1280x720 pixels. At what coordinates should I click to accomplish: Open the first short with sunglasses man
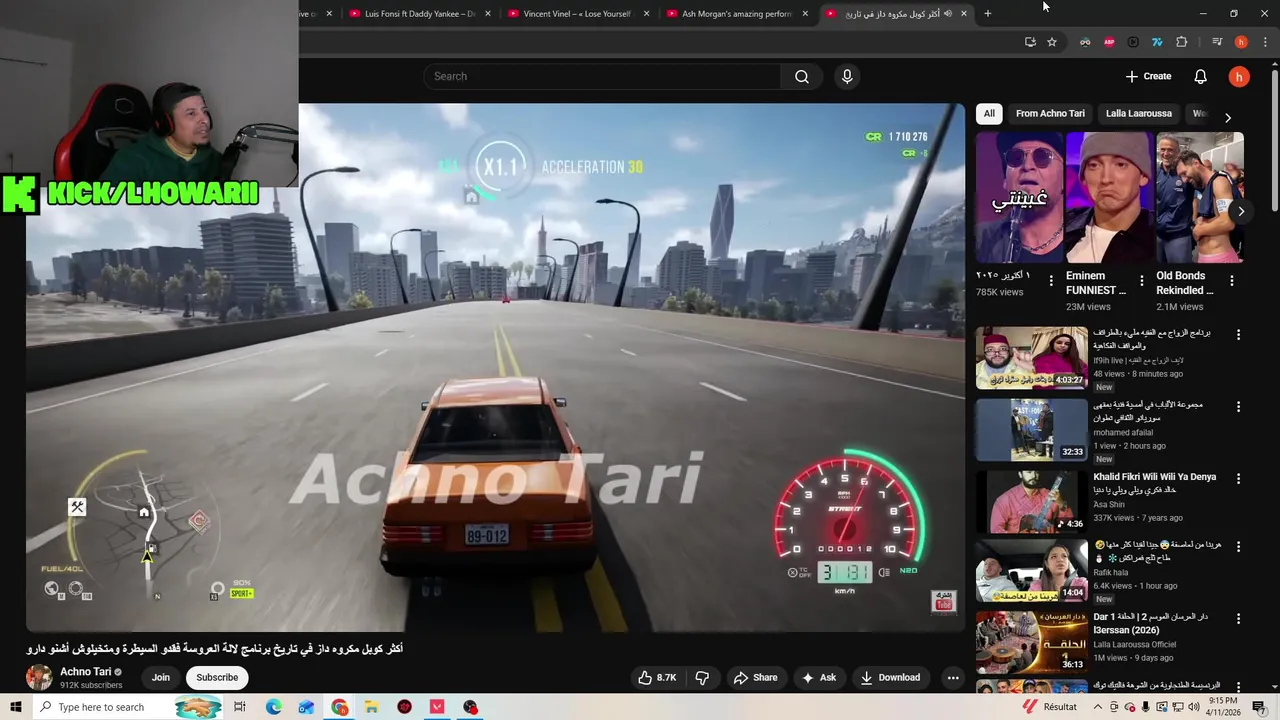coord(1019,197)
